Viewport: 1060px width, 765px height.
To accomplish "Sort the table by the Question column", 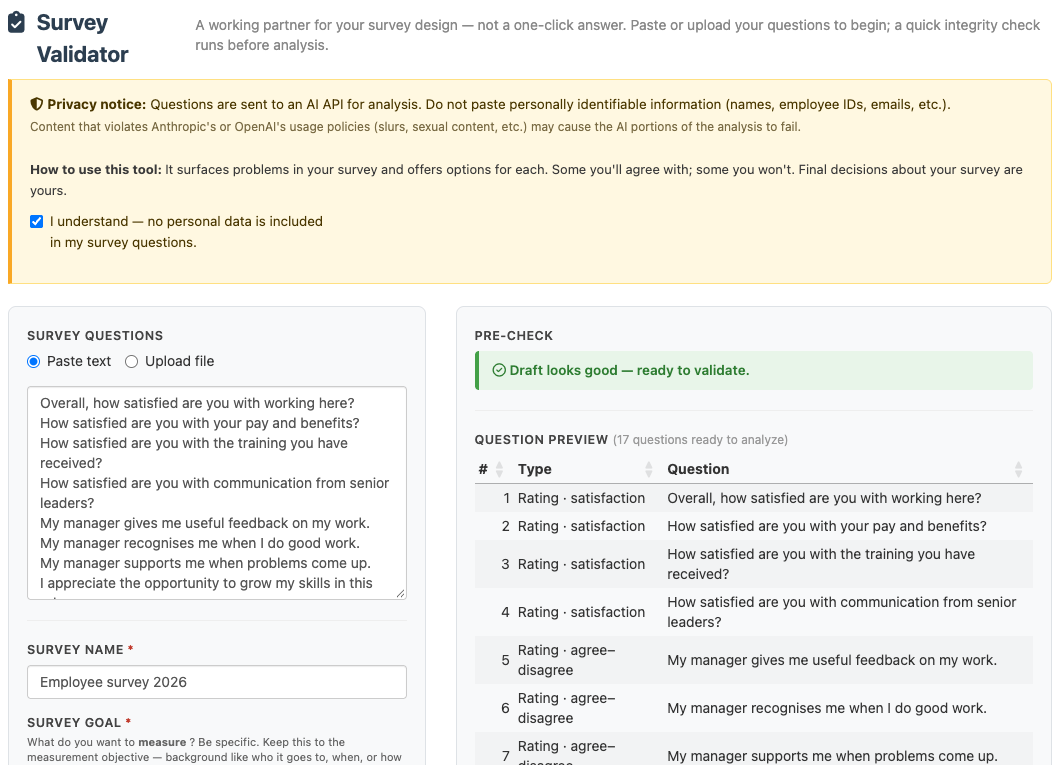I will 1018,469.
